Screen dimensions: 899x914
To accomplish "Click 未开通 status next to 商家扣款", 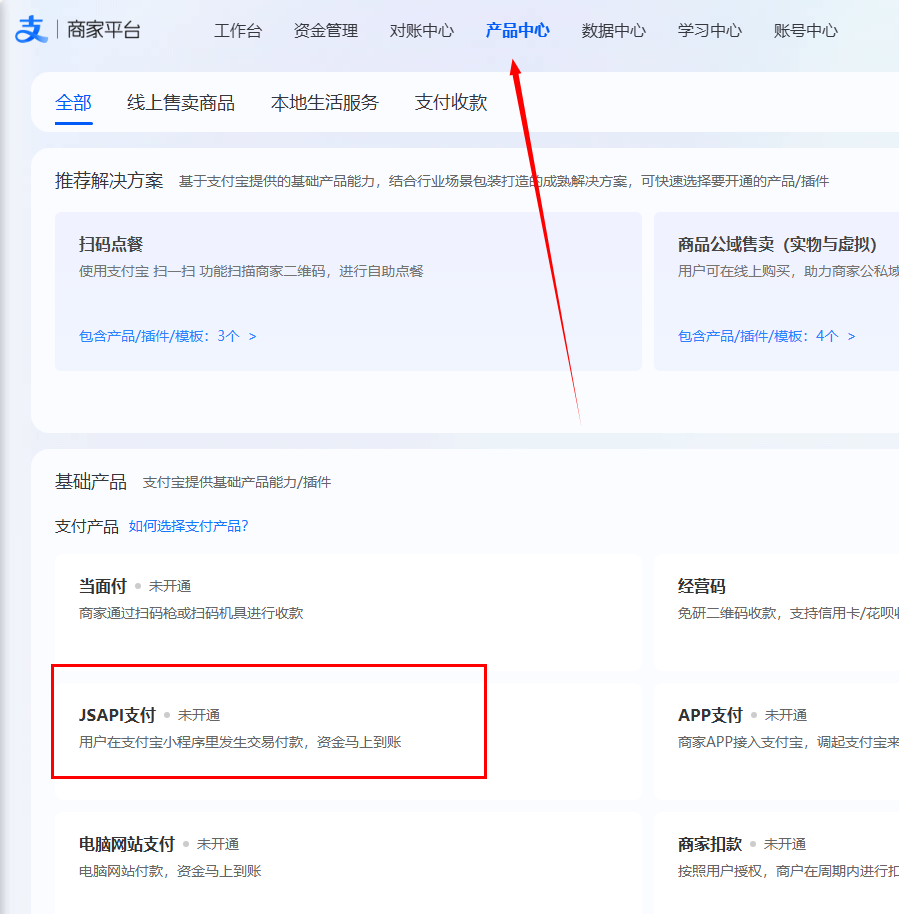I will point(785,844).
